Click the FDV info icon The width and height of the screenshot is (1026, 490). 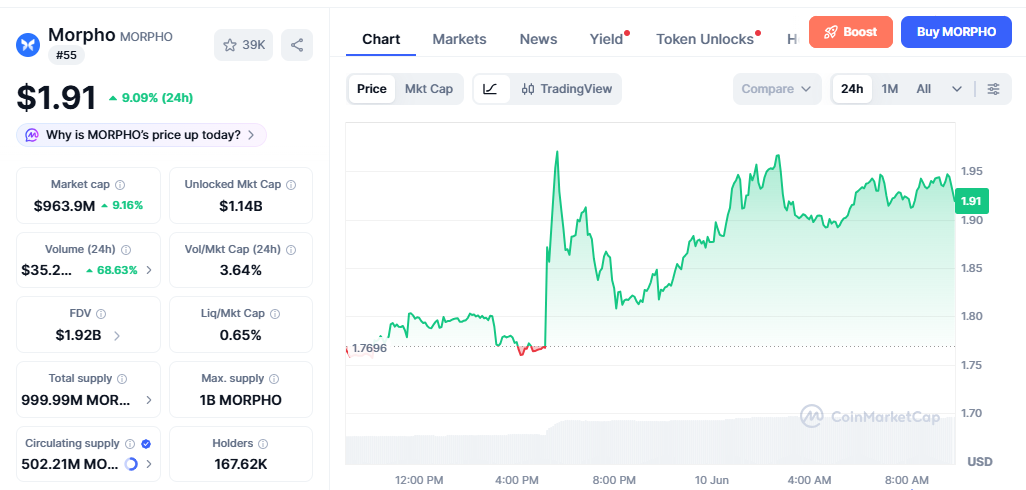click(x=101, y=314)
